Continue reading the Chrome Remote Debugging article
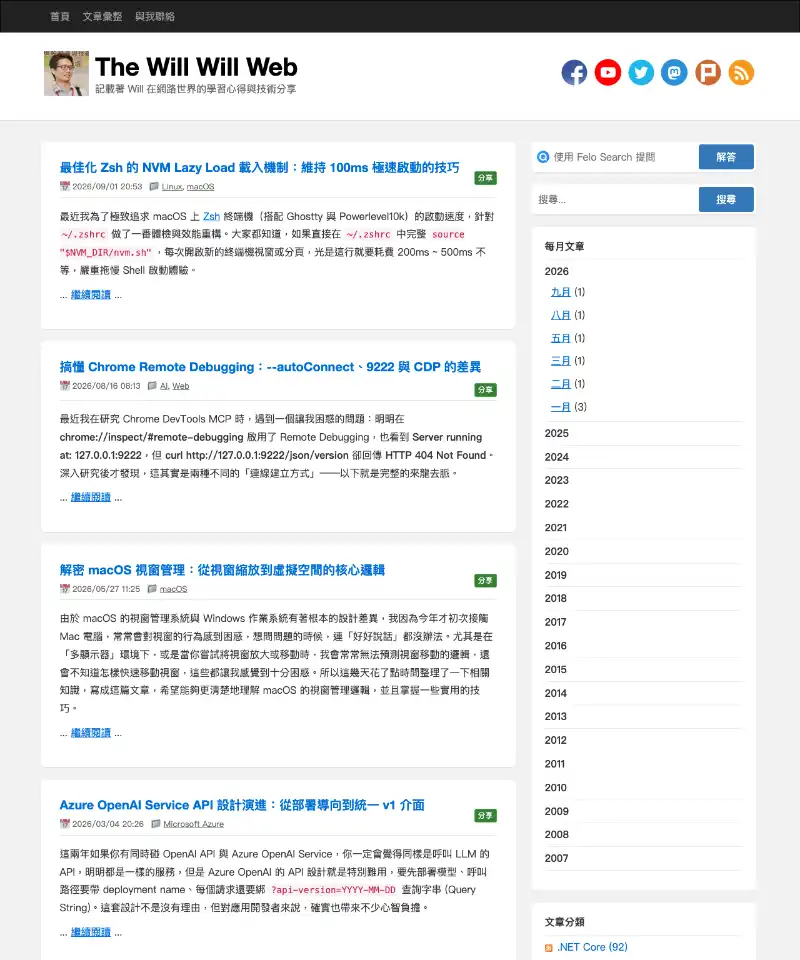800x960 pixels. (91, 497)
